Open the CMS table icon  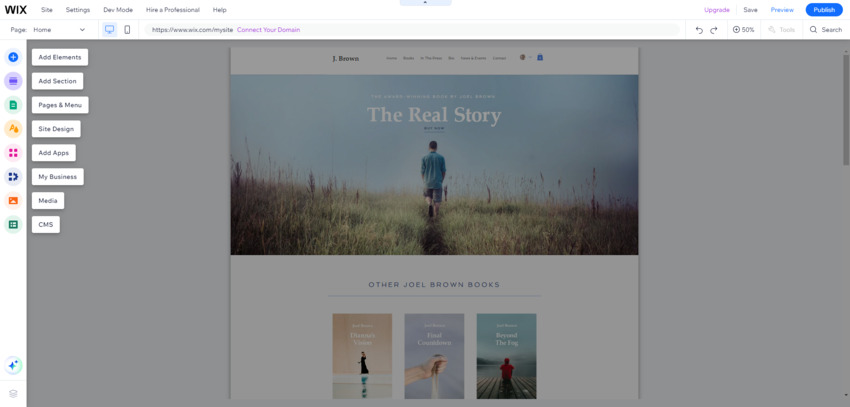coord(13,224)
